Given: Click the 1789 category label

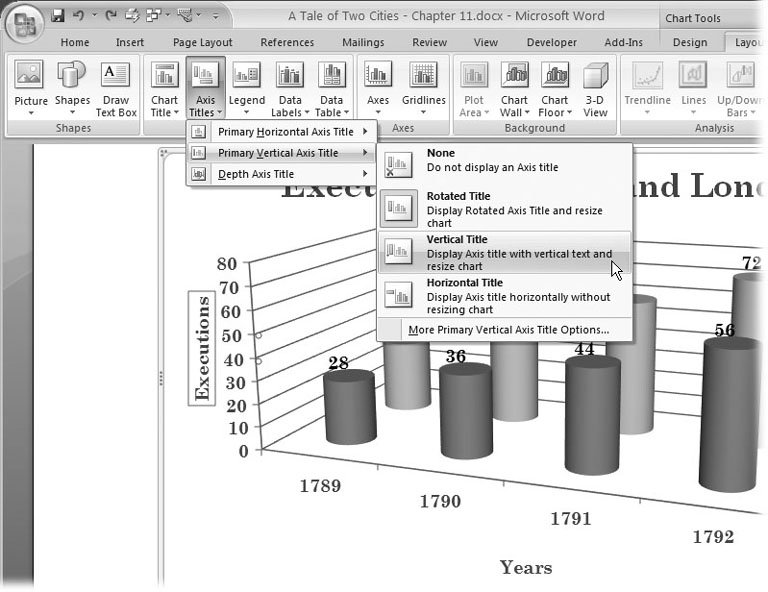Looking at the screenshot, I should click(x=320, y=486).
